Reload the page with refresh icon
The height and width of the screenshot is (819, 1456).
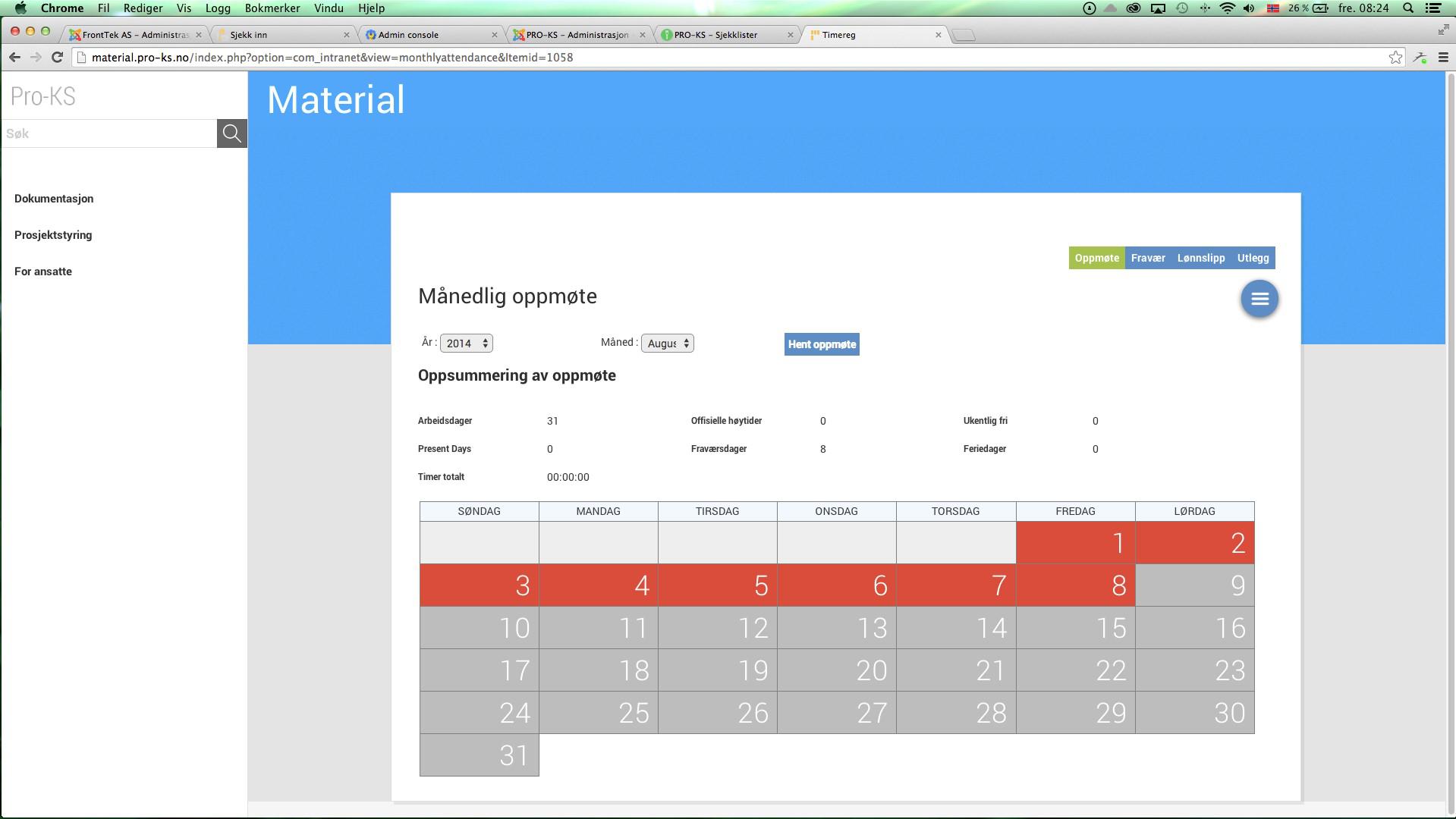tap(57, 58)
